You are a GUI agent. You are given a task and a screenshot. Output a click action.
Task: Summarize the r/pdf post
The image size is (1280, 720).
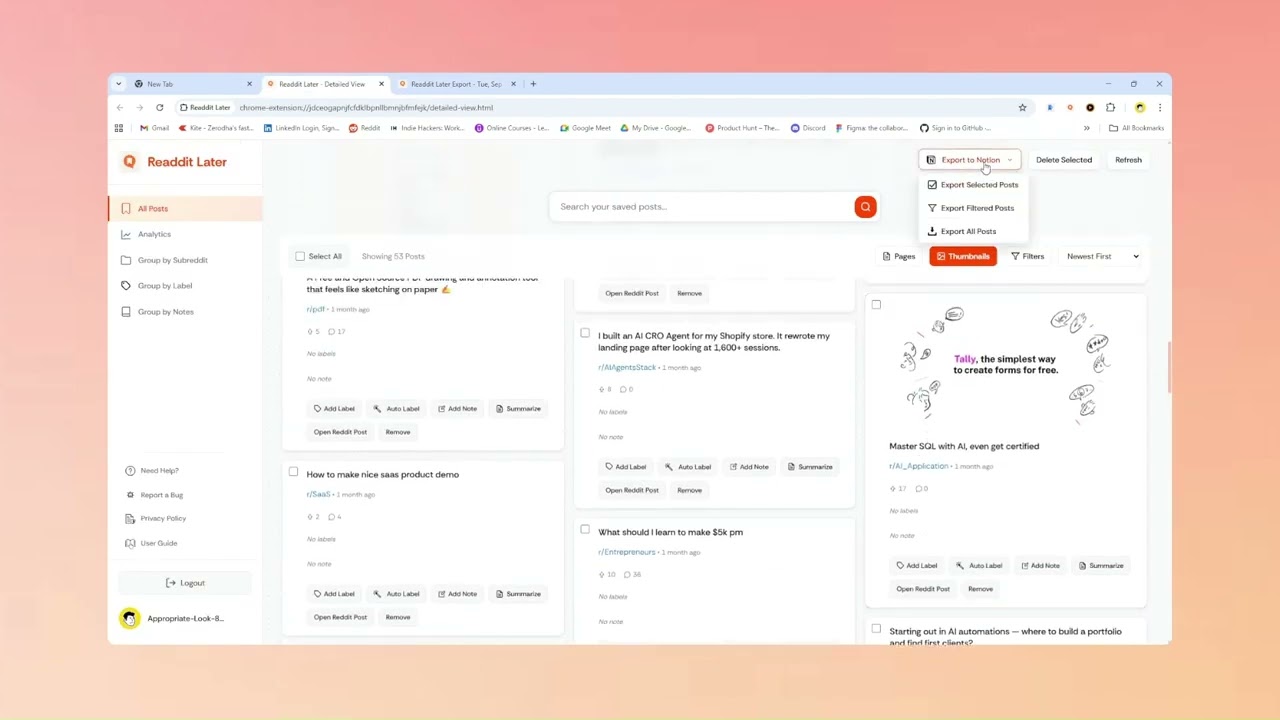coord(518,409)
